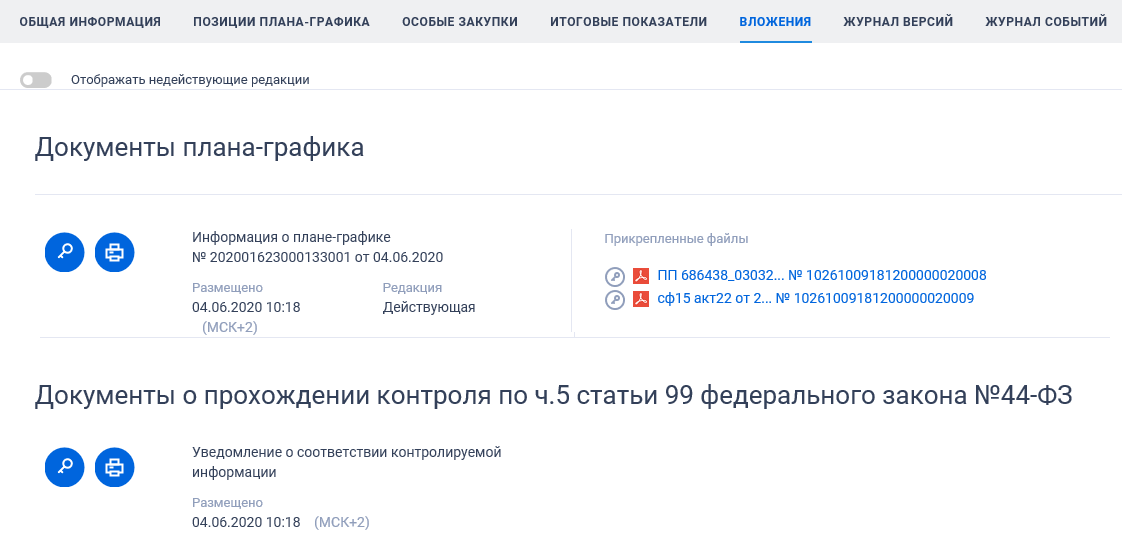Click the PDF icon of ПП 686438 file
The height and width of the screenshot is (551, 1122).
tap(640, 276)
